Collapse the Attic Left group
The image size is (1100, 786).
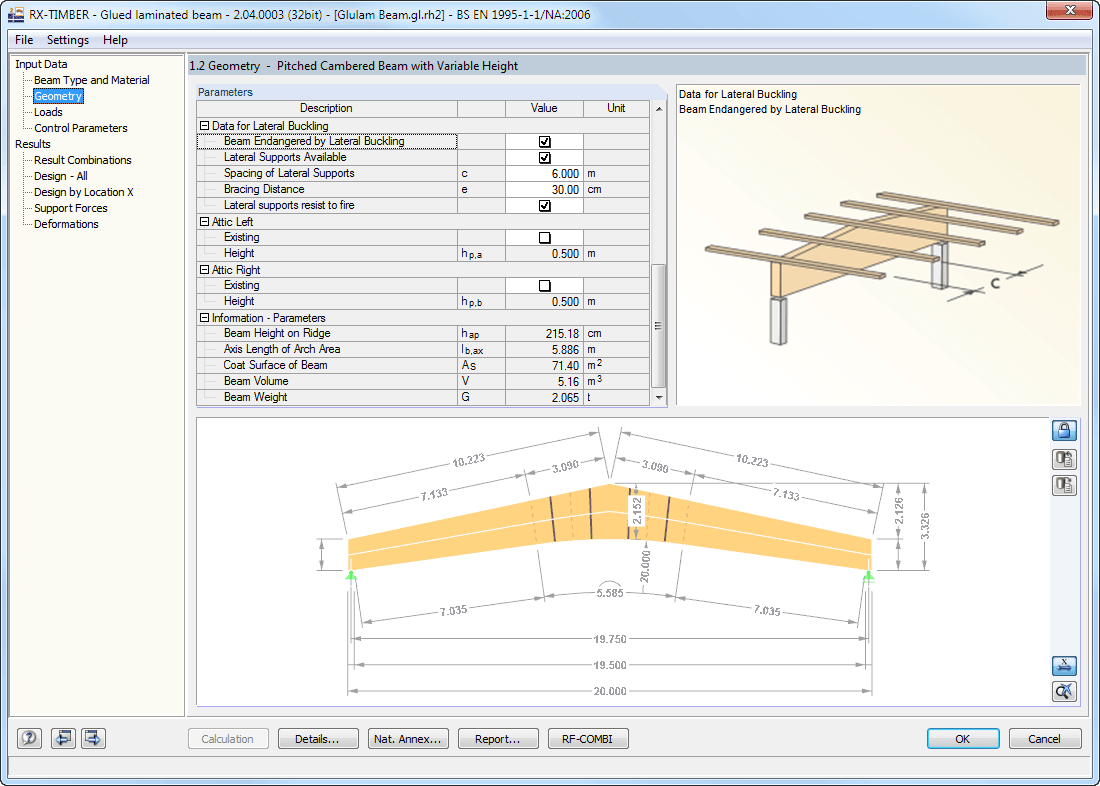(205, 222)
